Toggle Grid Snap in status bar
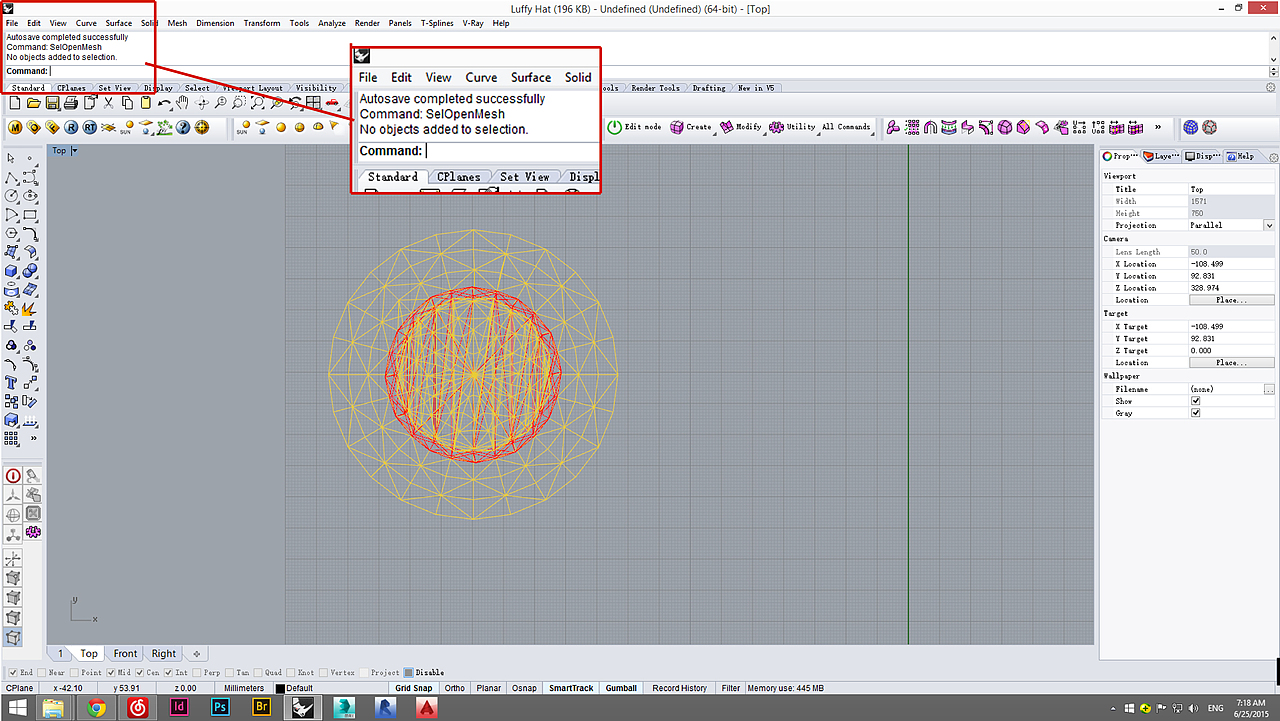 [x=414, y=688]
